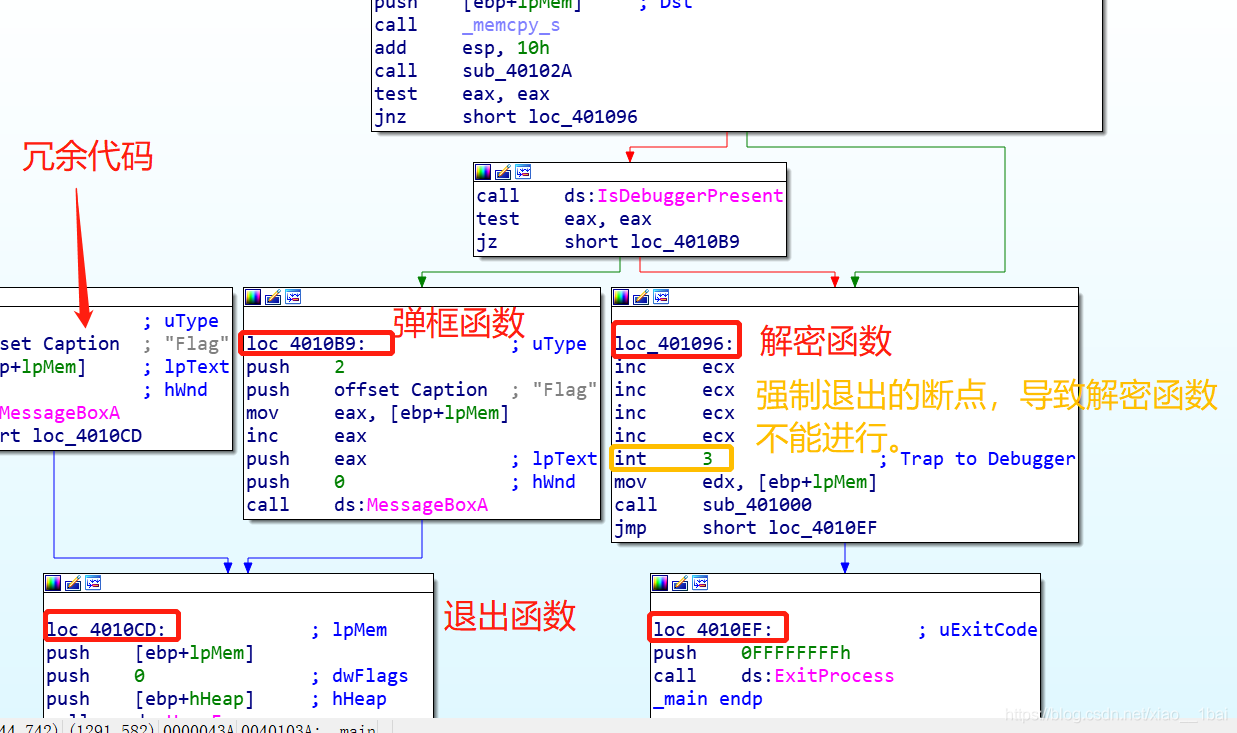Image resolution: width=1237 pixels, height=733 pixels.
Task: Select the sub_40102A call target
Action: click(517, 71)
